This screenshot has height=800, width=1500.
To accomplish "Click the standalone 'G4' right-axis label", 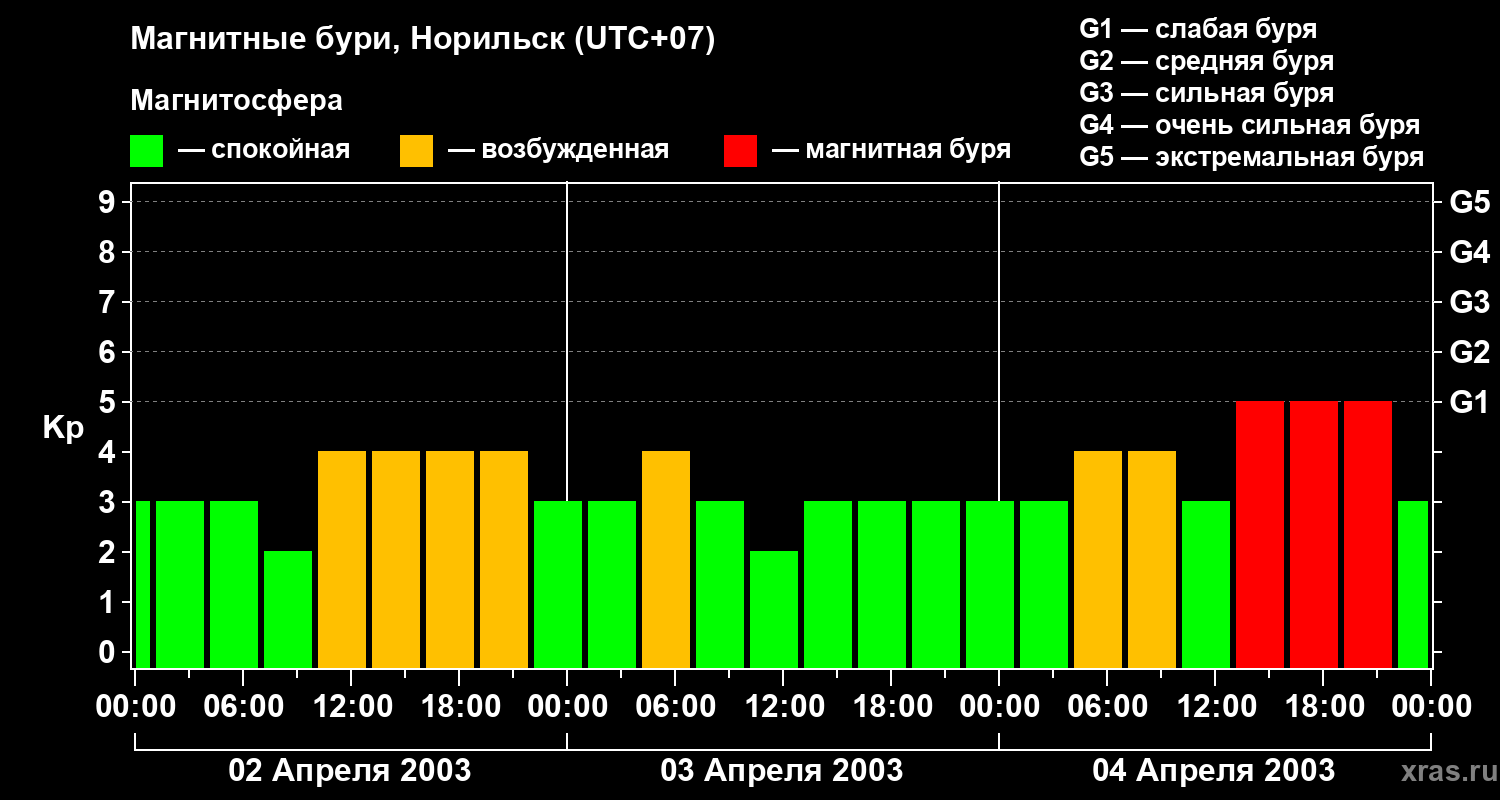I will pos(1469,253).
